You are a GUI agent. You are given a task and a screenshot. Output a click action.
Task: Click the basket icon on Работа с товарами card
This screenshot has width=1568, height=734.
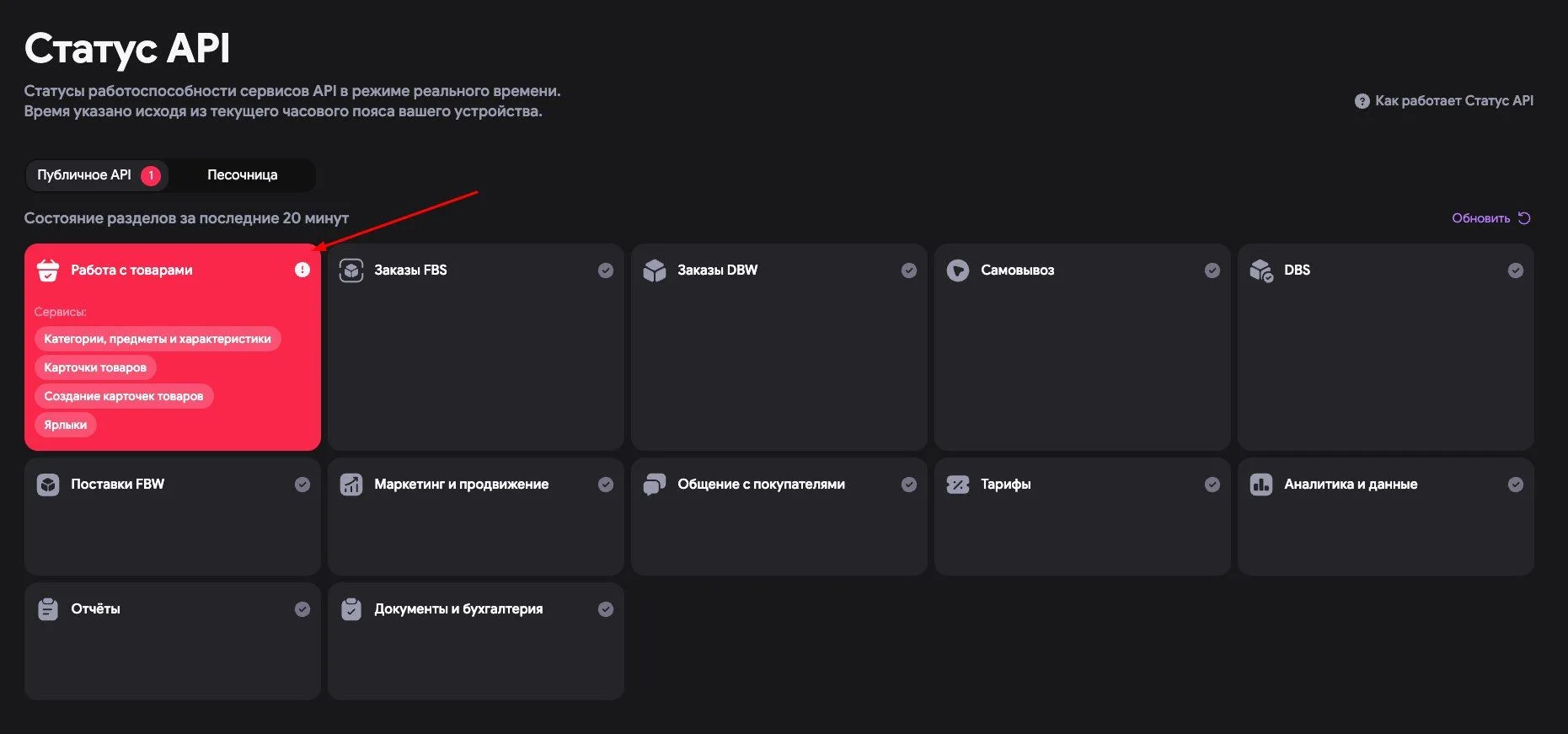[x=48, y=270]
